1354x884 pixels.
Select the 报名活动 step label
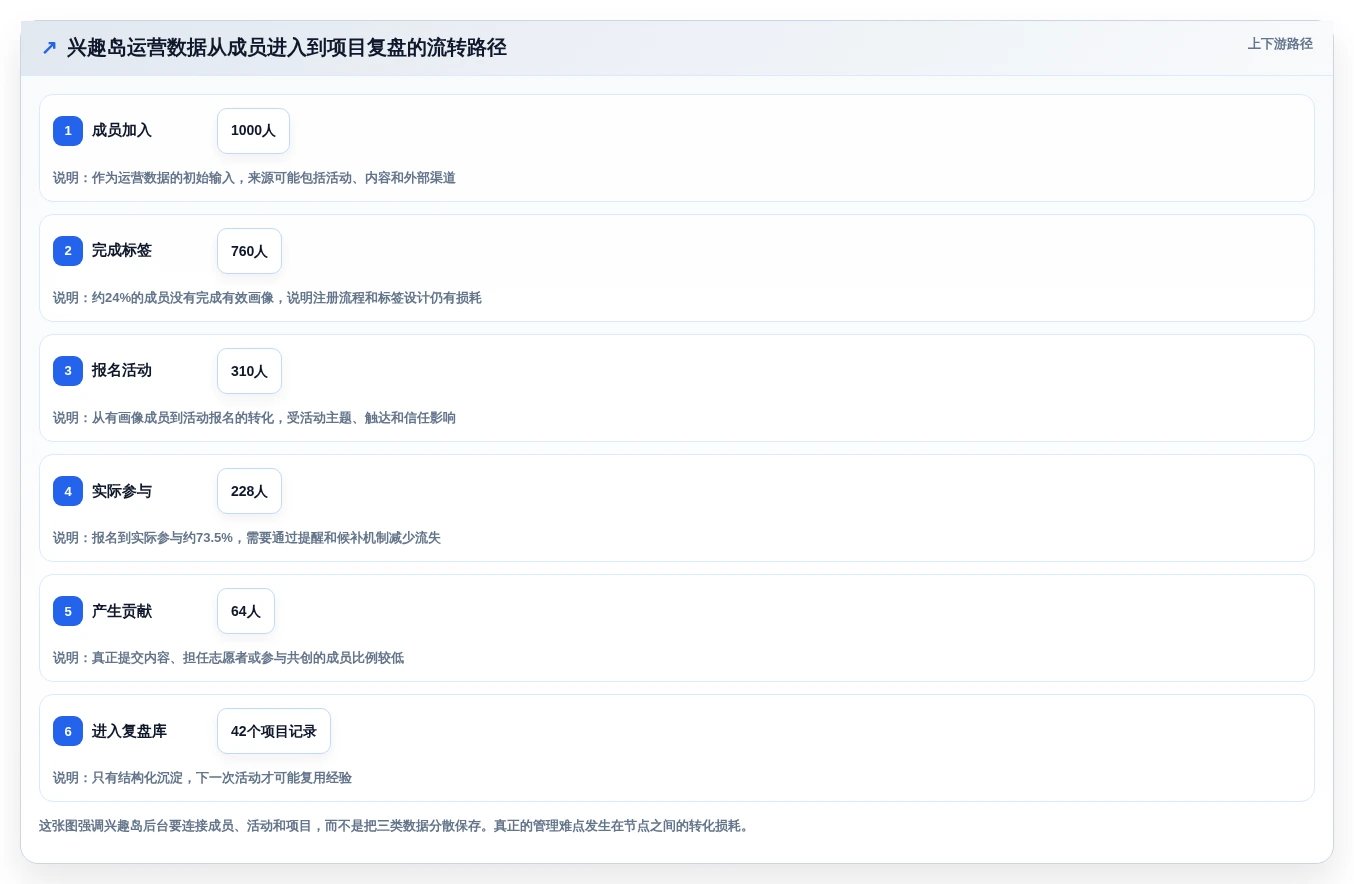click(x=122, y=371)
